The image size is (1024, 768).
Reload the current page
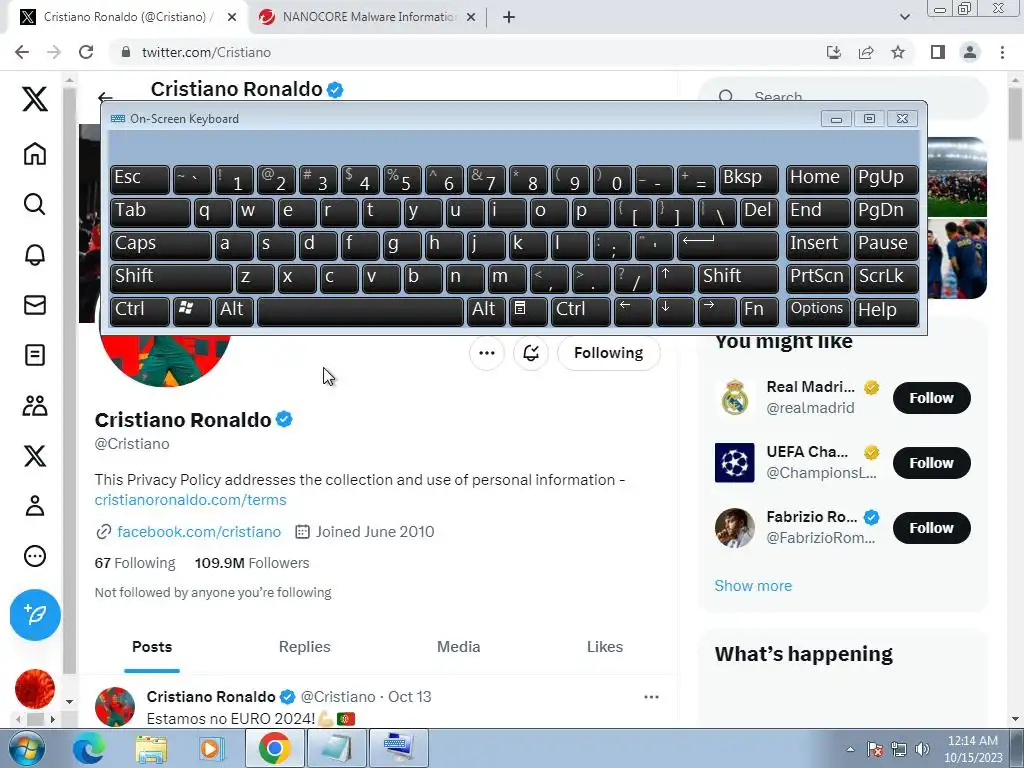pyautogui.click(x=86, y=52)
